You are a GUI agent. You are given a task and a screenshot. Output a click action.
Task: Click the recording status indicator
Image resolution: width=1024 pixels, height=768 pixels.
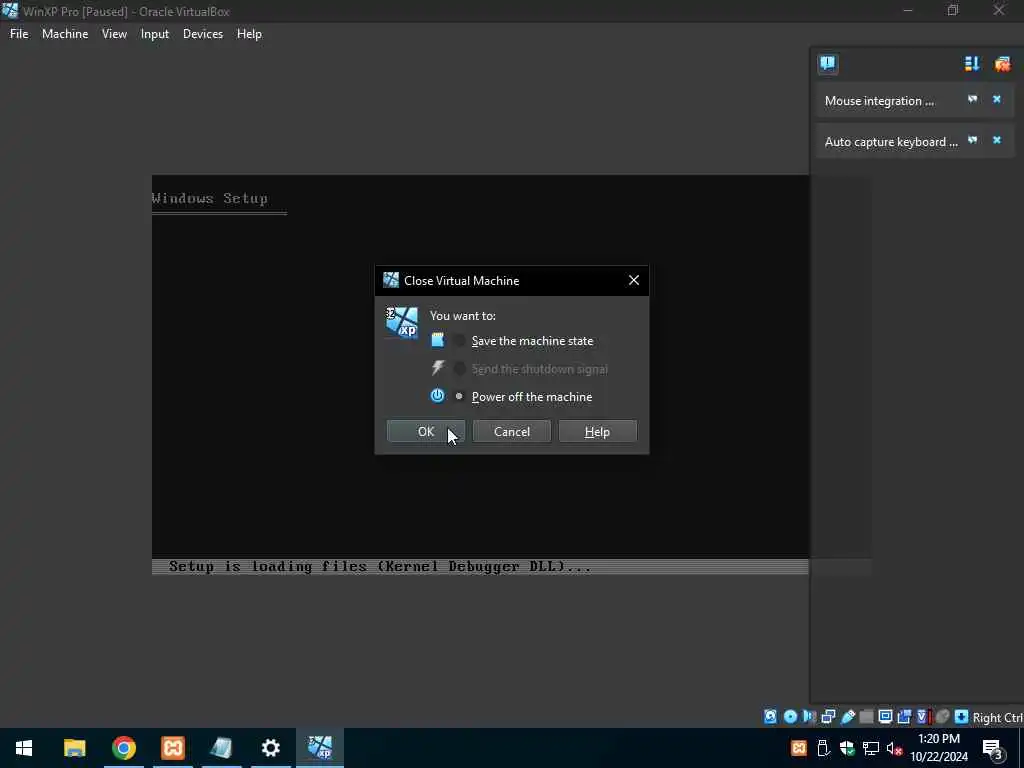click(x=904, y=716)
